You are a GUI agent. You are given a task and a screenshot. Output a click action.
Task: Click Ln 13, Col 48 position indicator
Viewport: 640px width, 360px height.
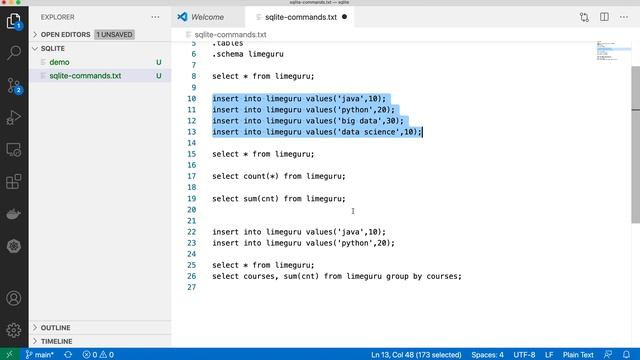click(x=416, y=355)
